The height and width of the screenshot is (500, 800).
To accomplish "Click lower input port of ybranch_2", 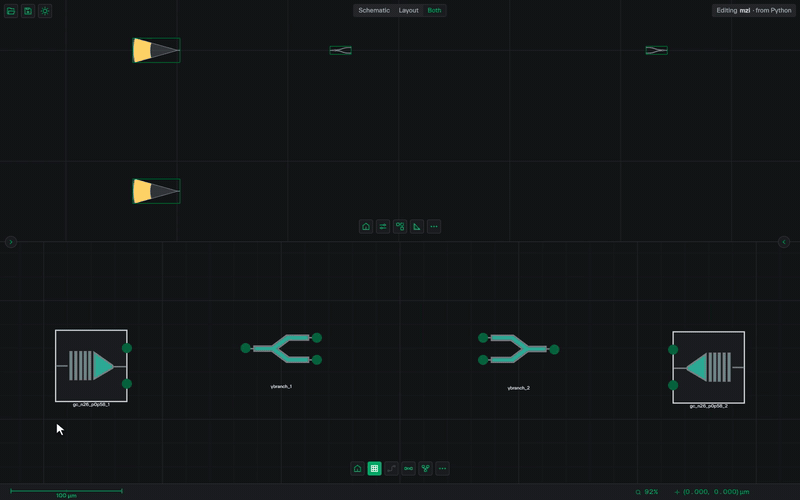I will coord(483,360).
